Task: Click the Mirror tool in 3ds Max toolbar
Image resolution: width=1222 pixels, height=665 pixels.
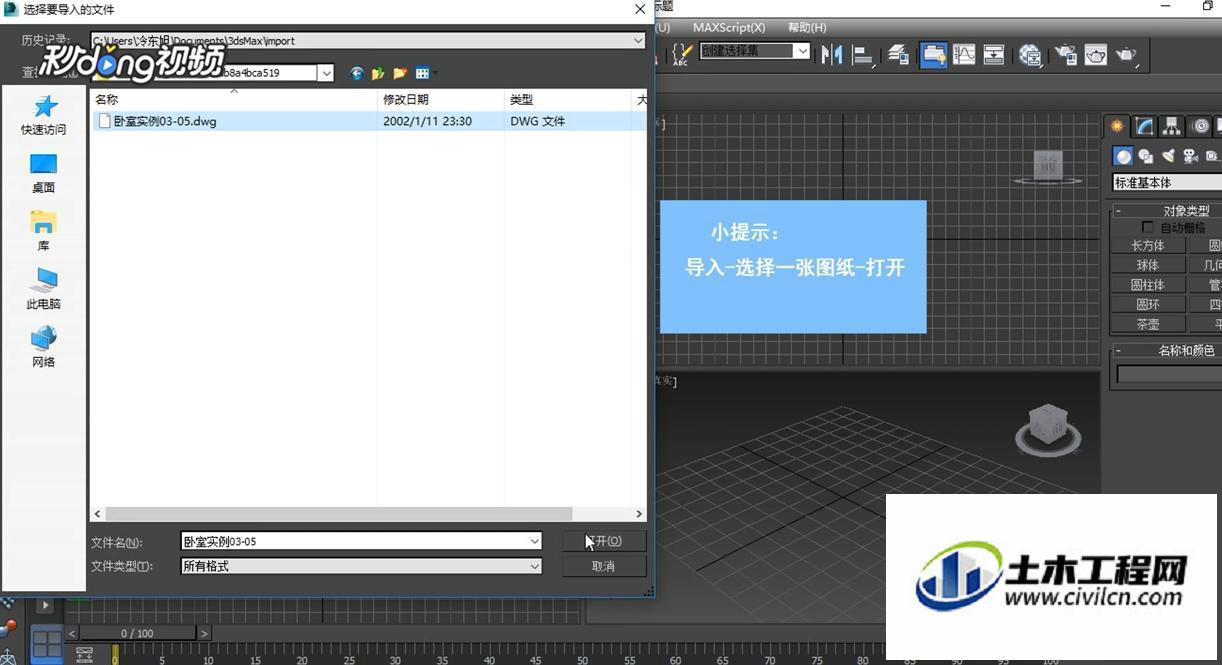Action: tap(831, 54)
